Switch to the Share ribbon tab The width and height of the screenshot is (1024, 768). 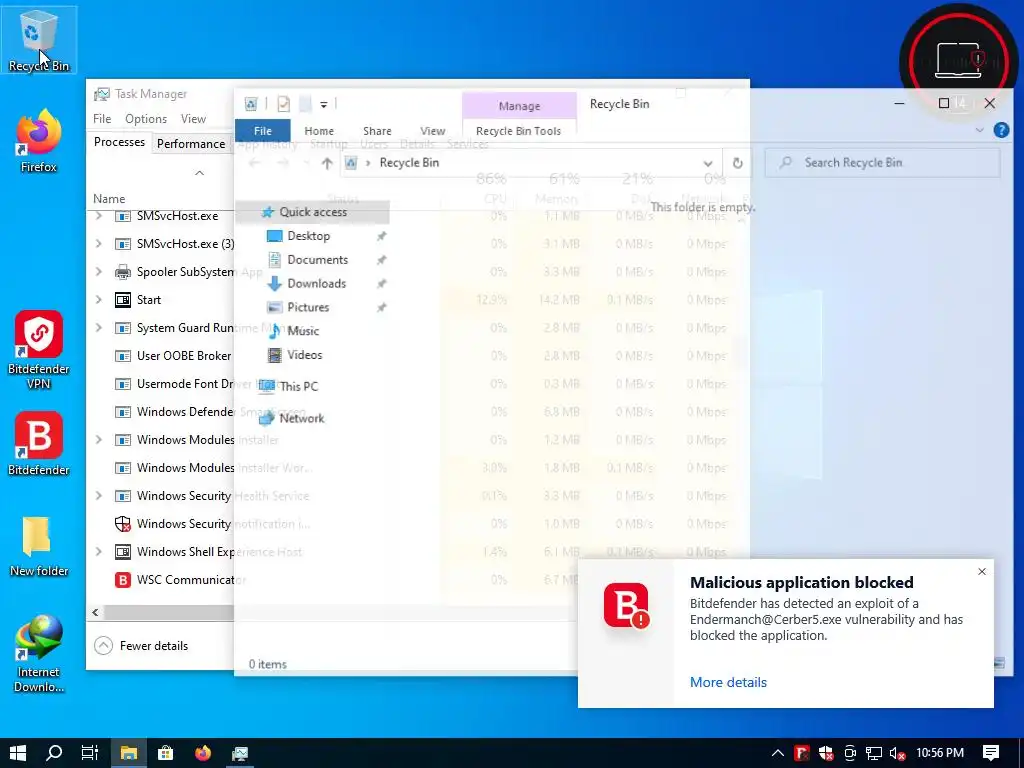[377, 131]
